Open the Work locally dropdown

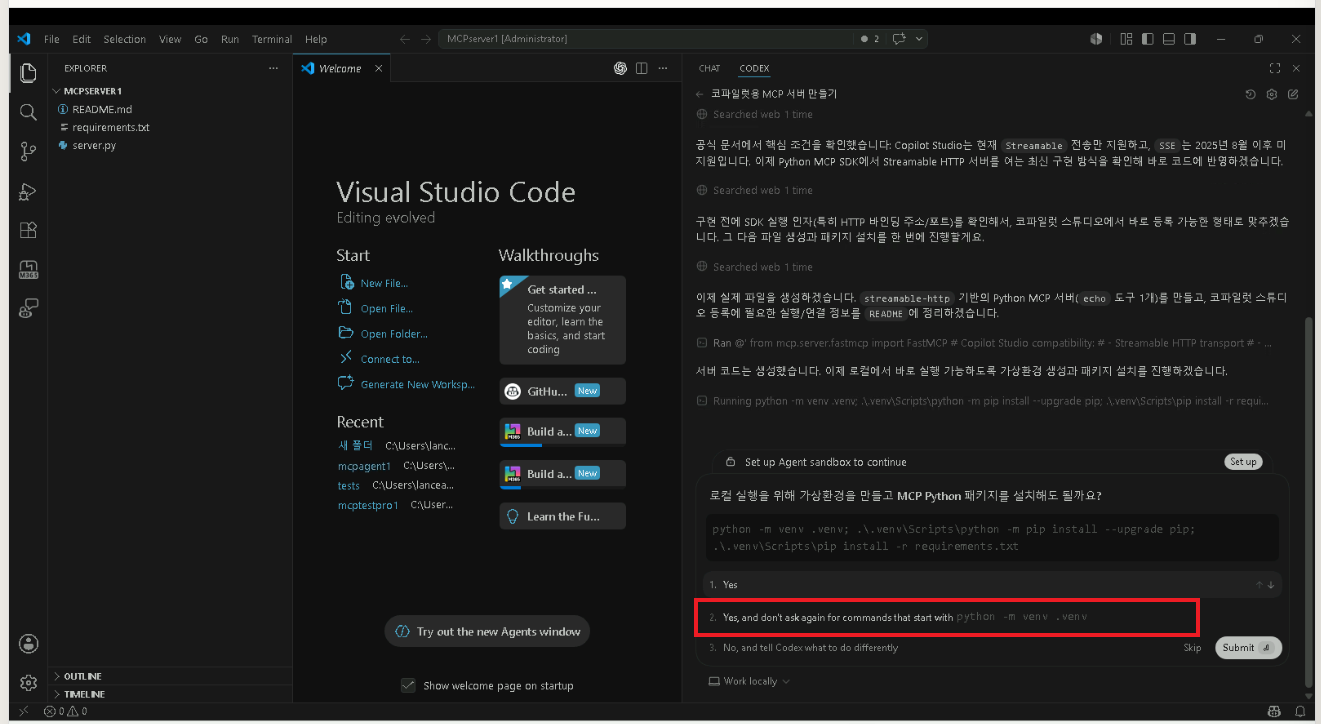749,681
